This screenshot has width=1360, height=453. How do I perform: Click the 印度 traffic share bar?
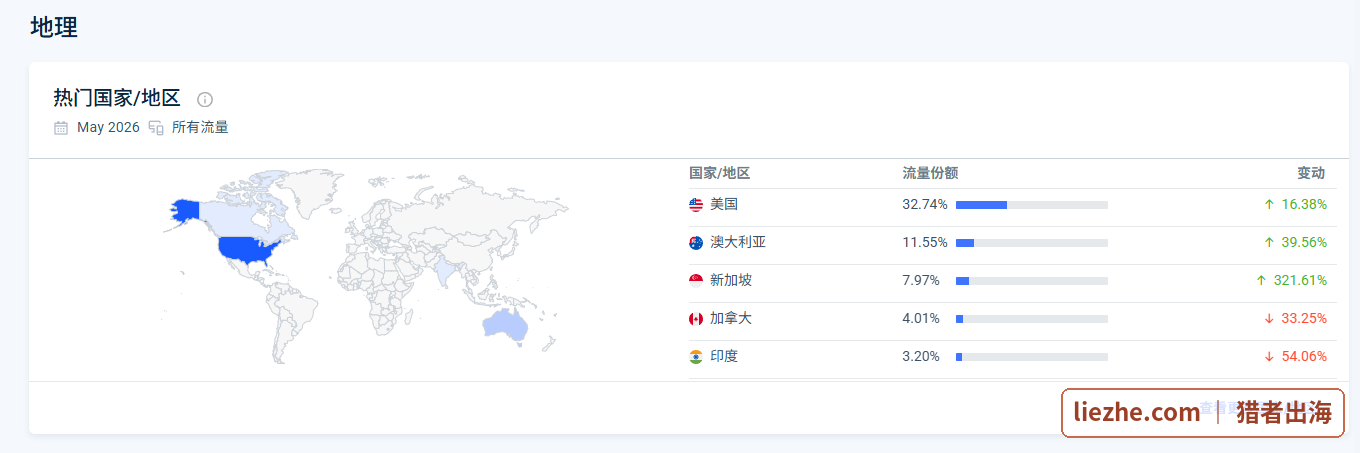[x=1032, y=357]
